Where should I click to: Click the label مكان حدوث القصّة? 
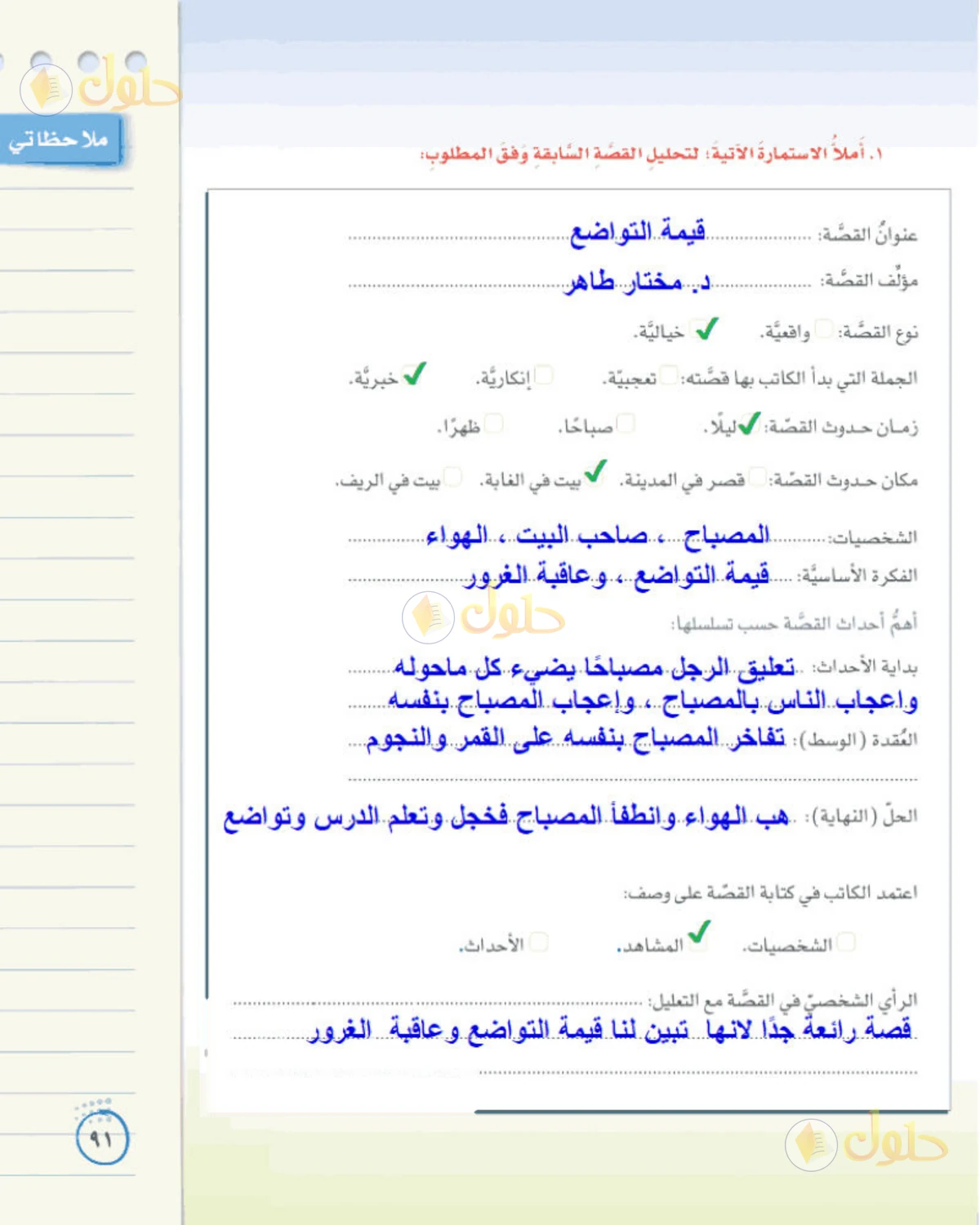[x=844, y=480]
